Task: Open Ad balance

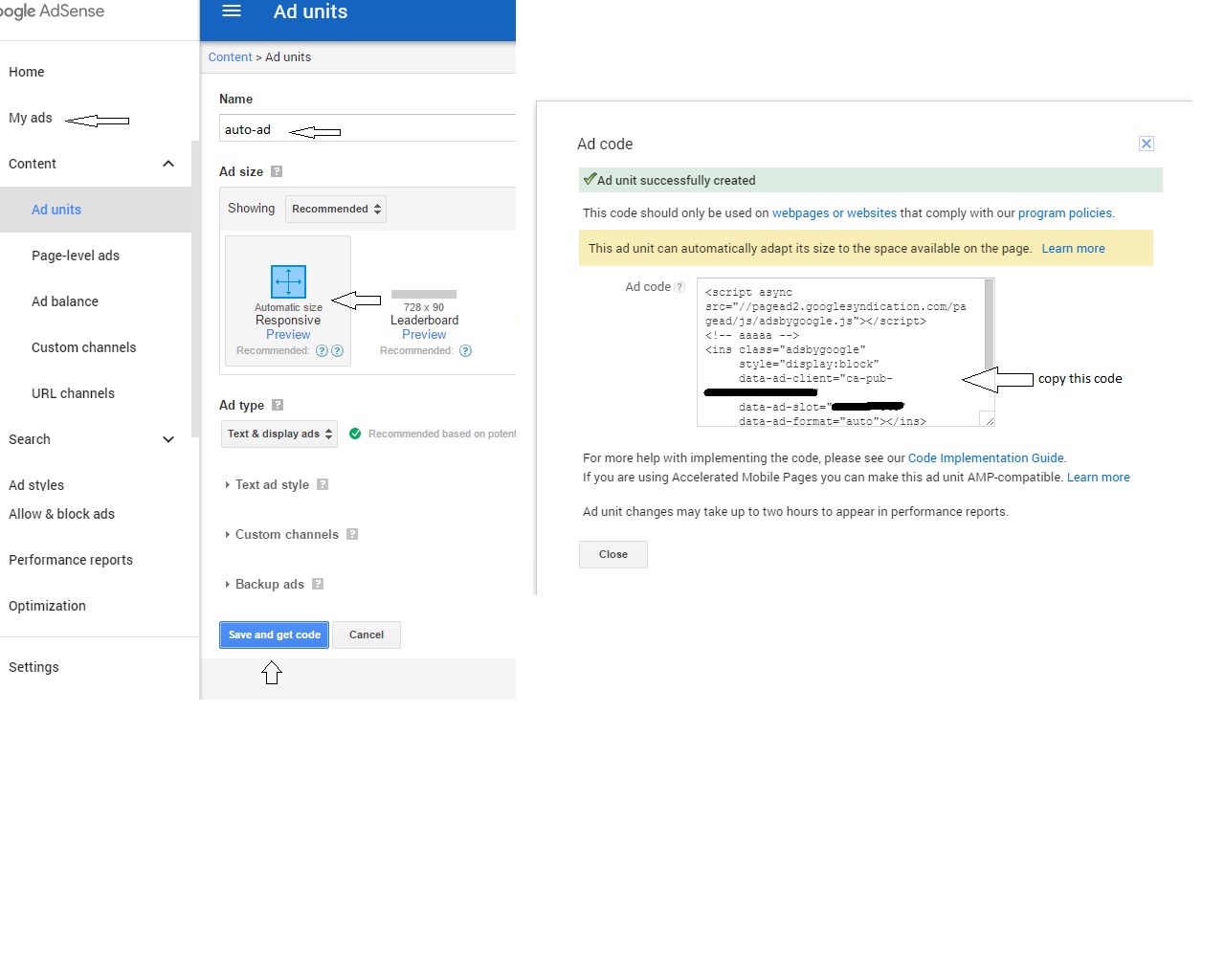Action: coord(65,301)
